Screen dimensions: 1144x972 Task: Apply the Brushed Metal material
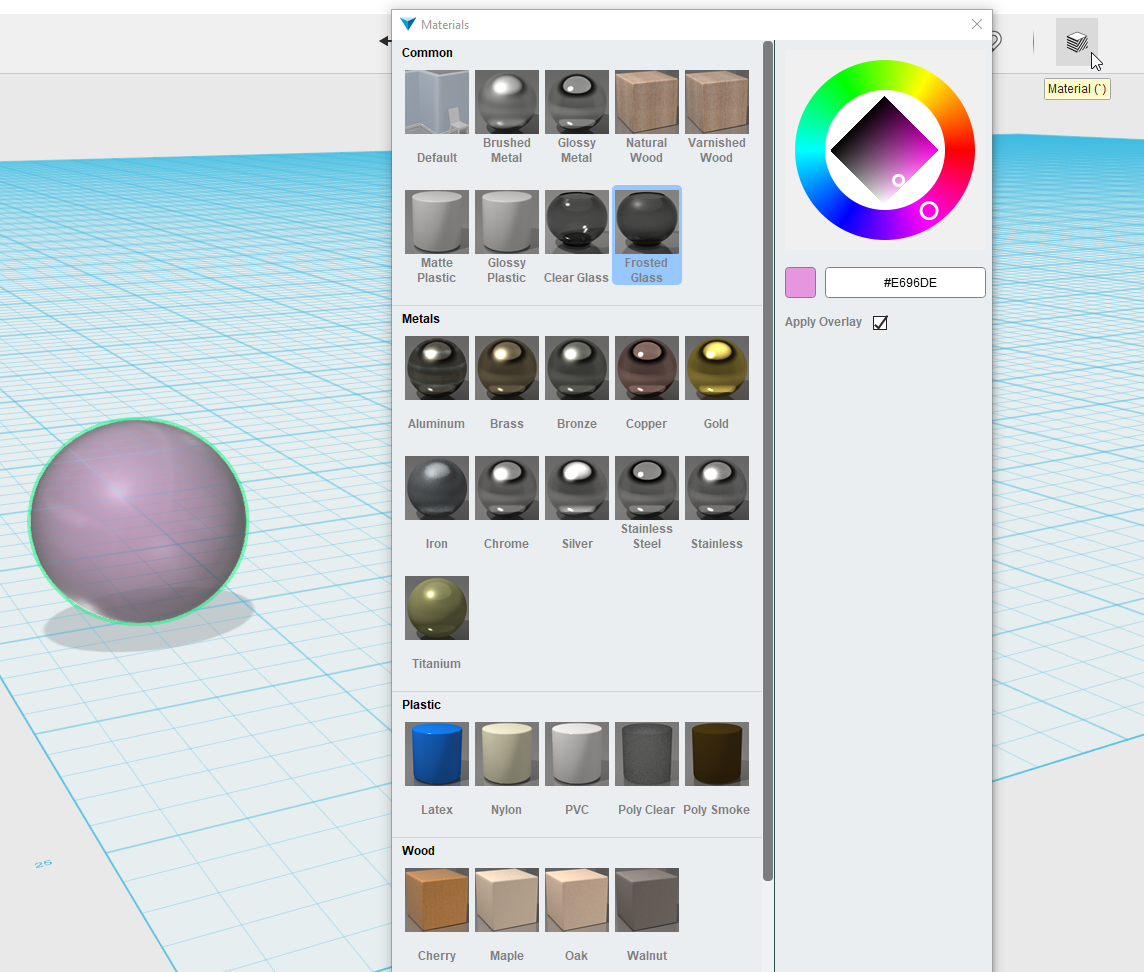[506, 102]
